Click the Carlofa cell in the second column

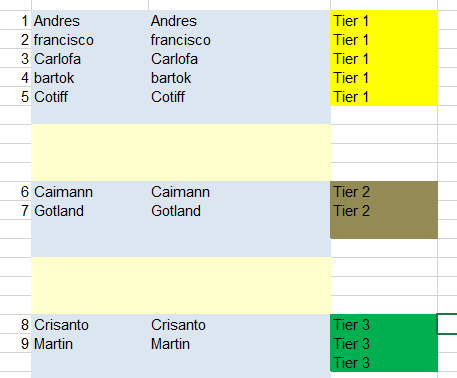[239, 59]
